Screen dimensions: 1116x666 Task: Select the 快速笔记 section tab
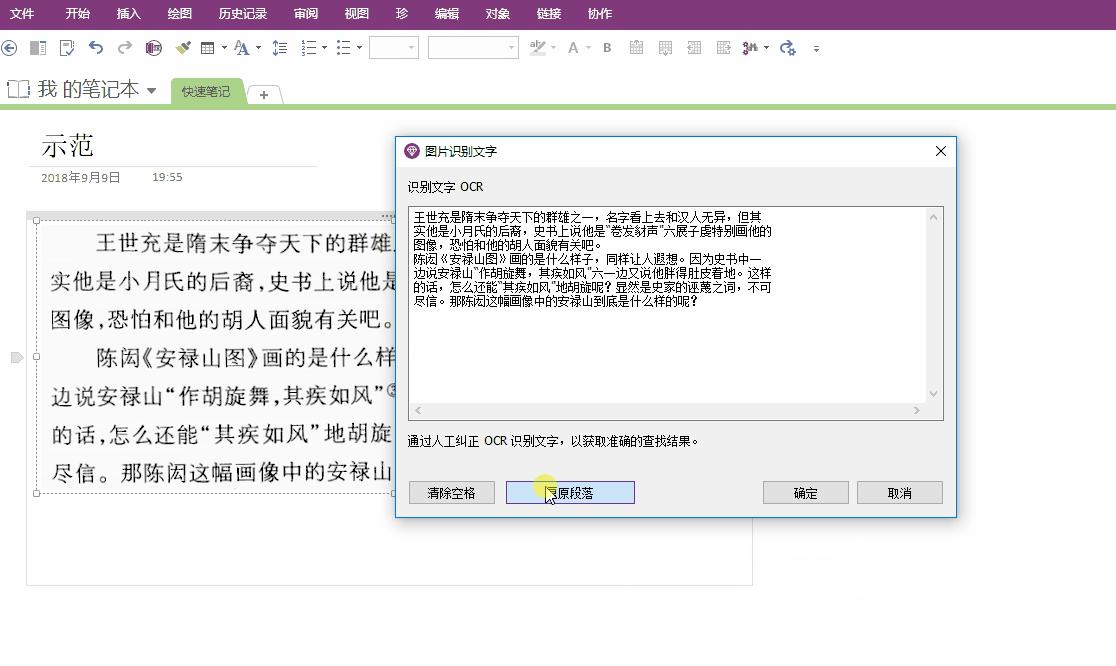(x=206, y=92)
